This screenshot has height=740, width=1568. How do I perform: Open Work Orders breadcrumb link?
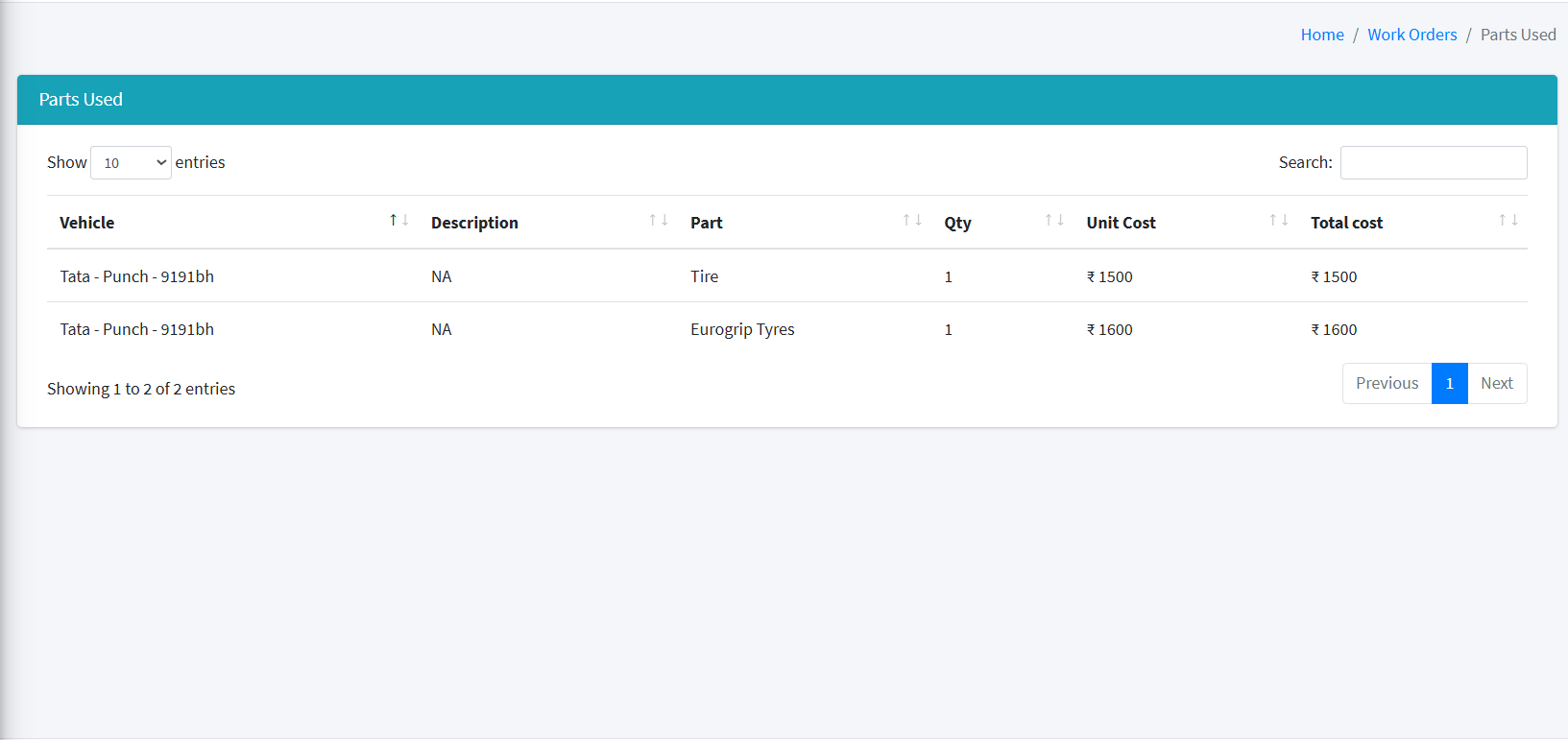point(1411,35)
